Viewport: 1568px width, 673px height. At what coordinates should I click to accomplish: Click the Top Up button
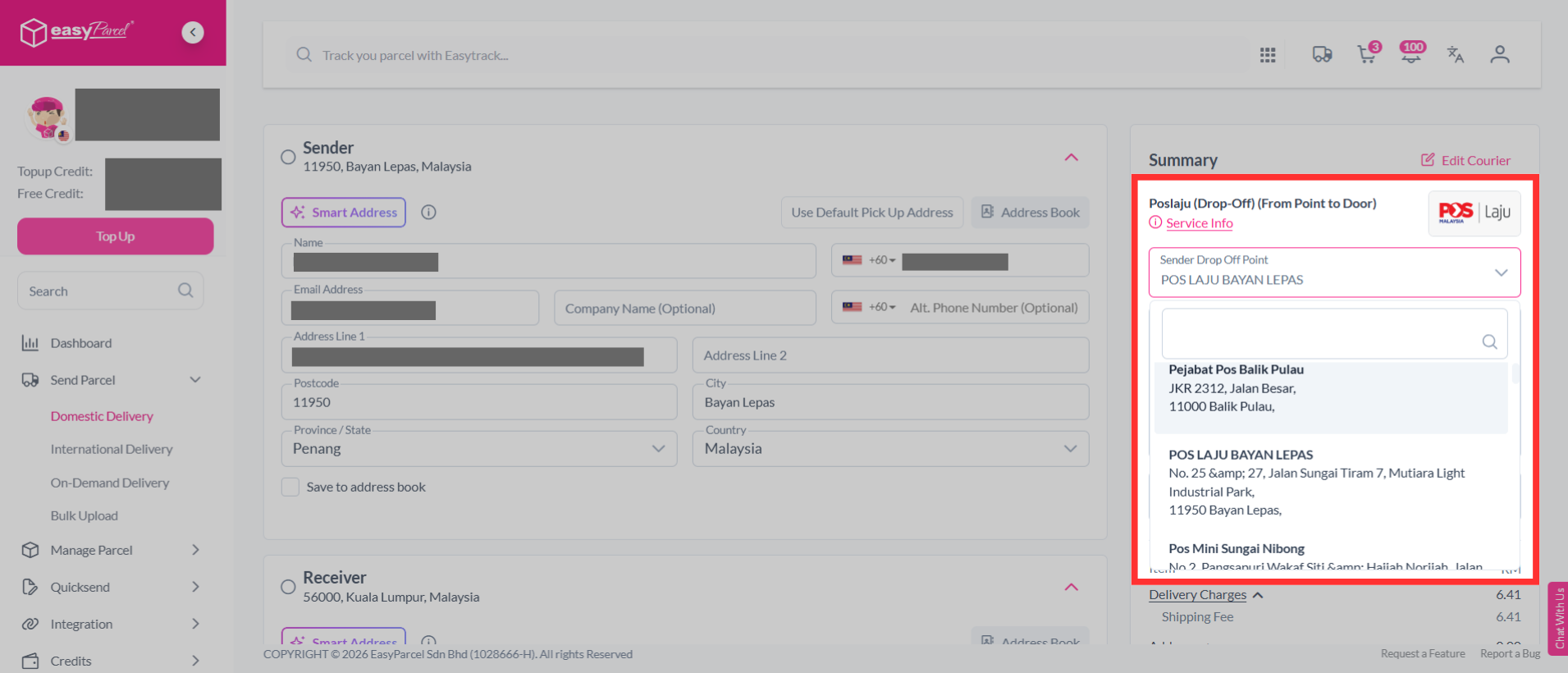pyautogui.click(x=116, y=236)
